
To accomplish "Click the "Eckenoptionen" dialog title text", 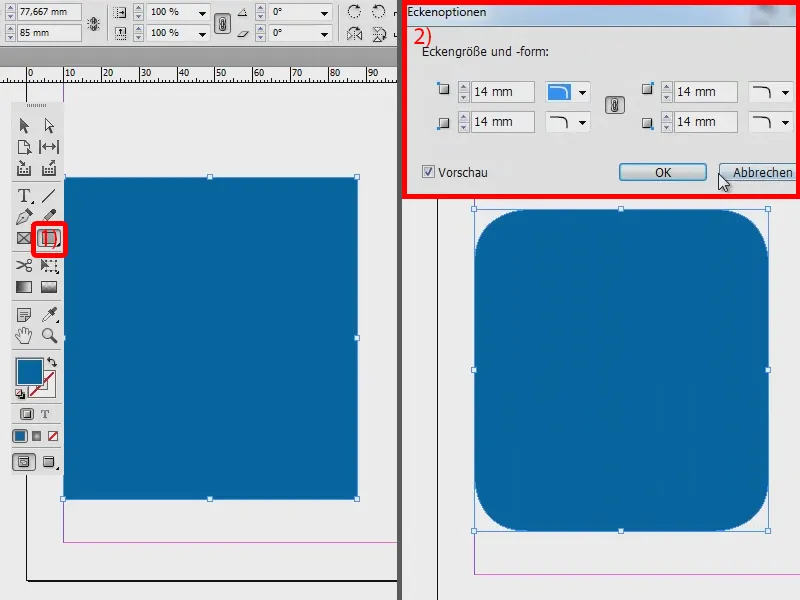I will pyautogui.click(x=447, y=12).
